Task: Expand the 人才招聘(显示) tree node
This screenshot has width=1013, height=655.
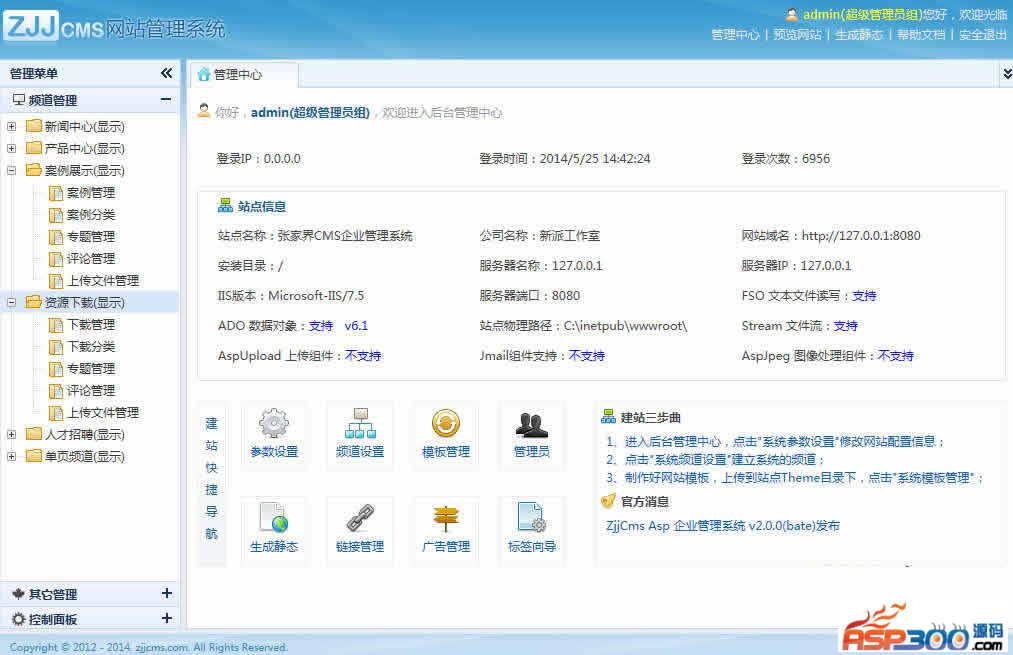Action: pos(12,435)
